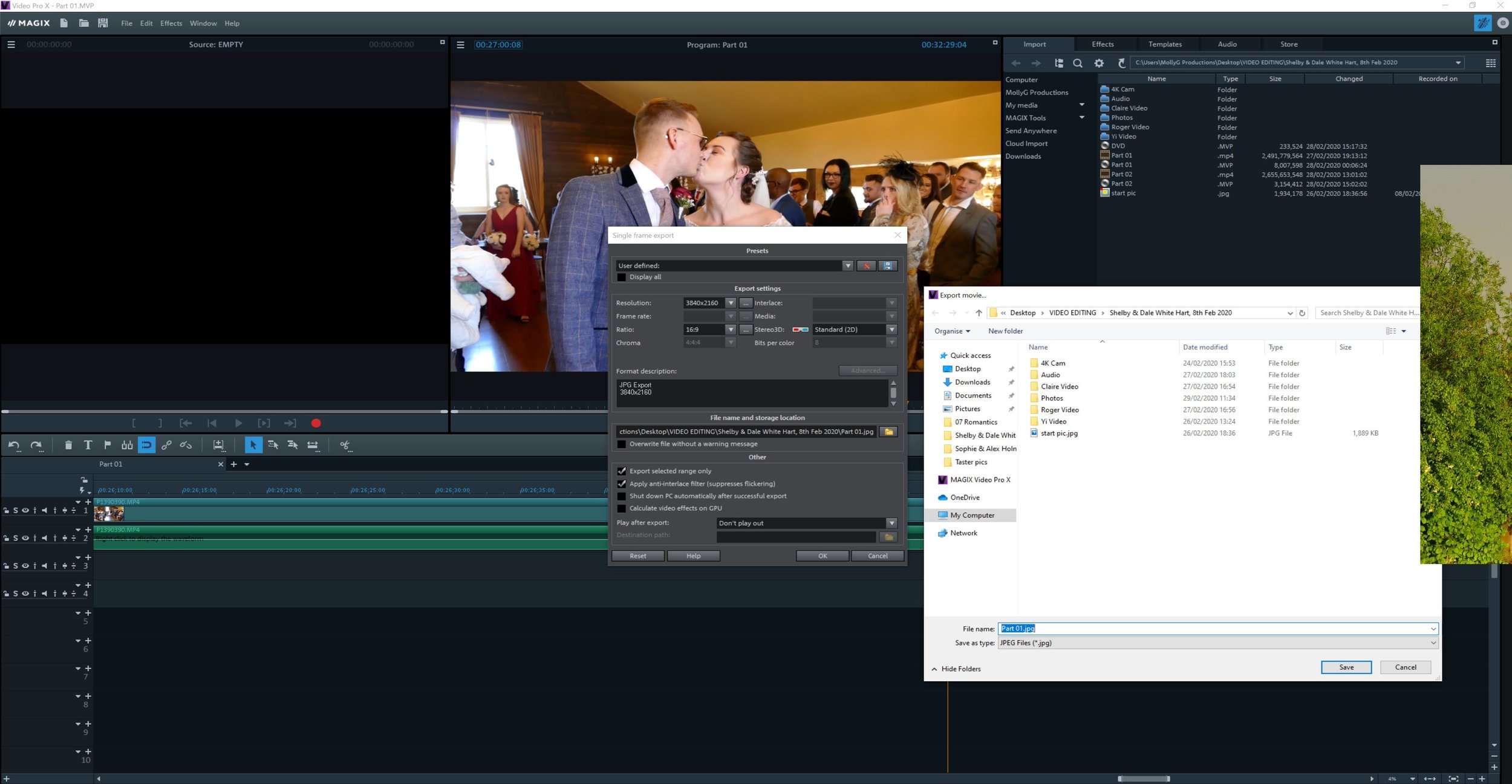Check Calculate video effects on GPU
The image size is (1512, 784).
tap(622, 508)
